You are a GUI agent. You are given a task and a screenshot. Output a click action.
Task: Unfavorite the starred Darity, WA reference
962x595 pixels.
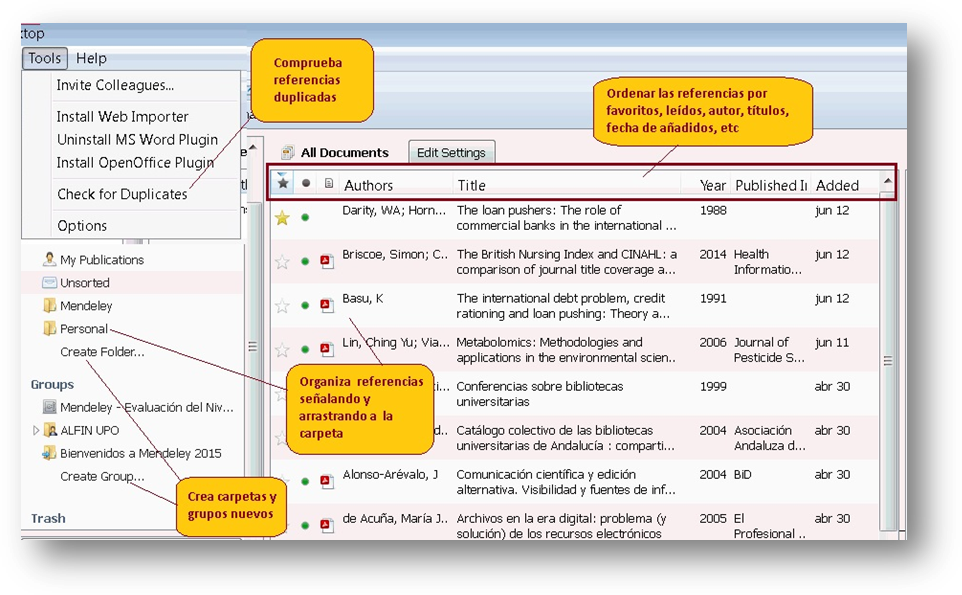point(282,218)
